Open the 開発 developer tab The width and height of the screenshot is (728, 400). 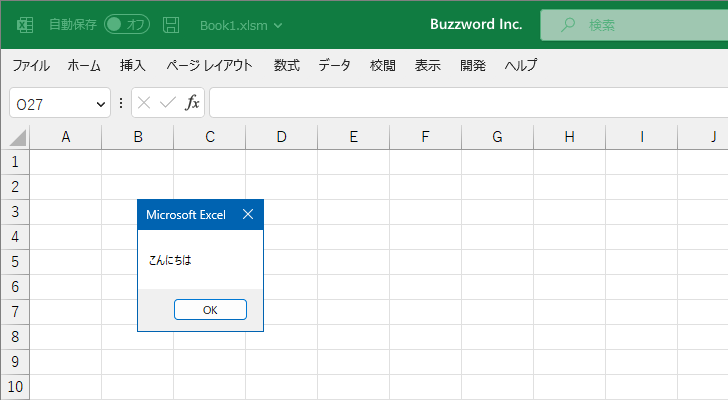point(473,66)
